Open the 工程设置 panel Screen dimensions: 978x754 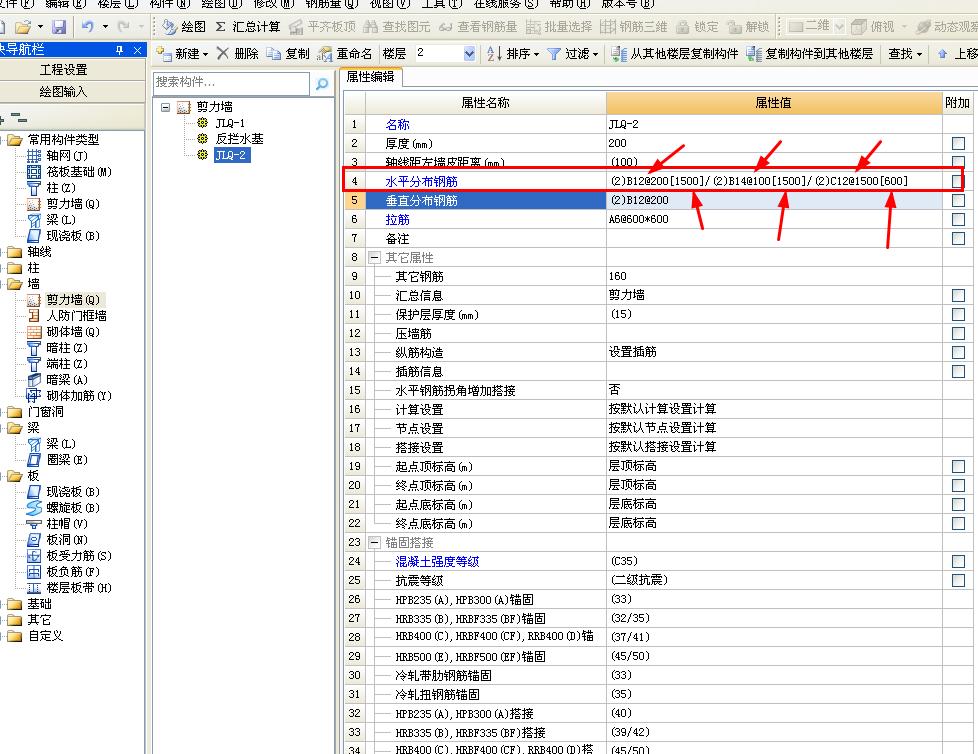click(63, 70)
